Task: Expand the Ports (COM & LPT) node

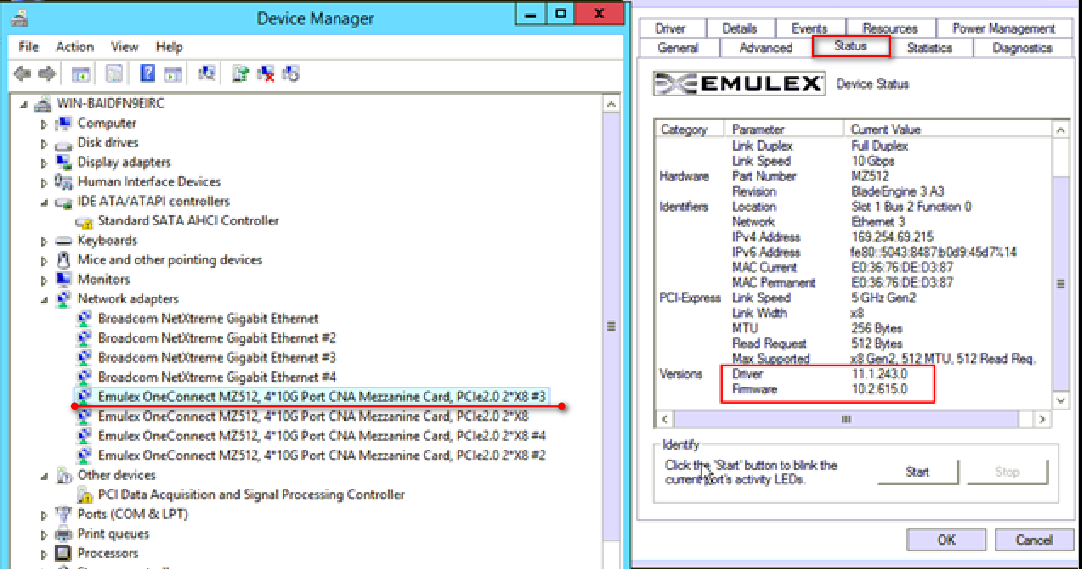Action: coord(43,515)
